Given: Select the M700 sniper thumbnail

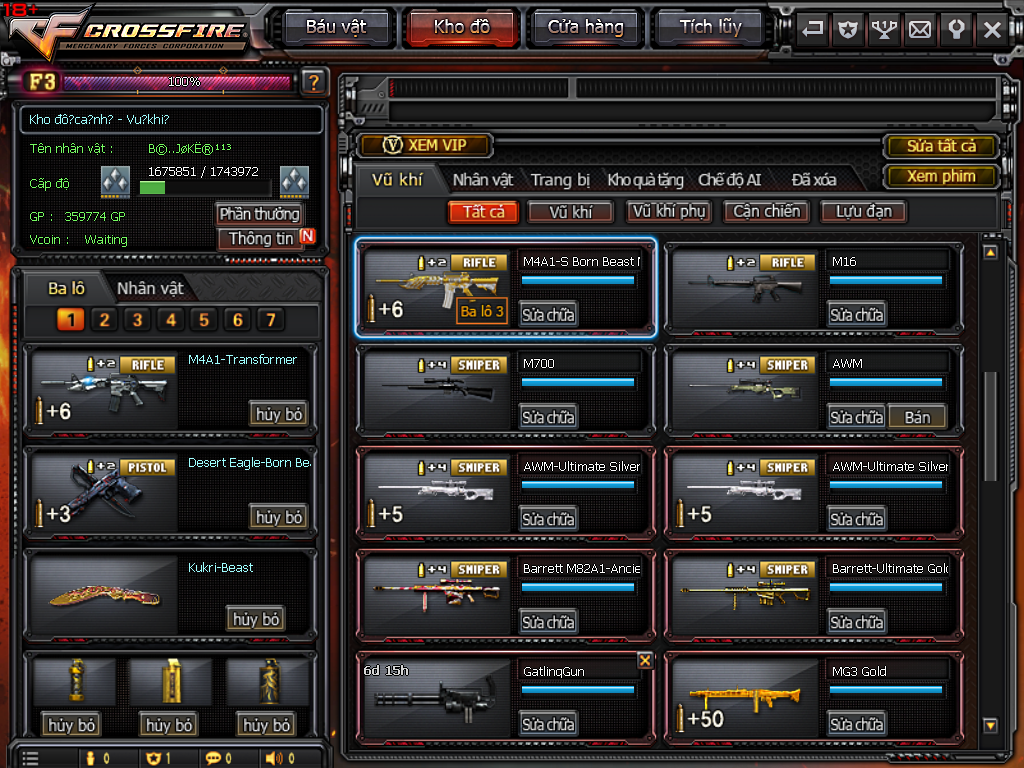Looking at the screenshot, I should pos(436,391).
